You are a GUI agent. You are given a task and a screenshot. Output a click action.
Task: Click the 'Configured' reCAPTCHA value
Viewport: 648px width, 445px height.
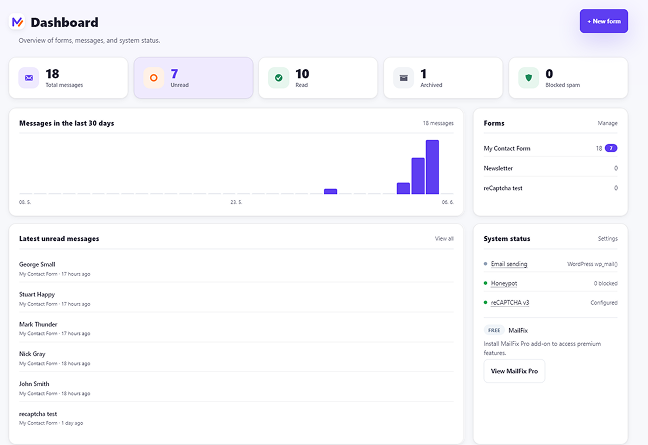604,302
